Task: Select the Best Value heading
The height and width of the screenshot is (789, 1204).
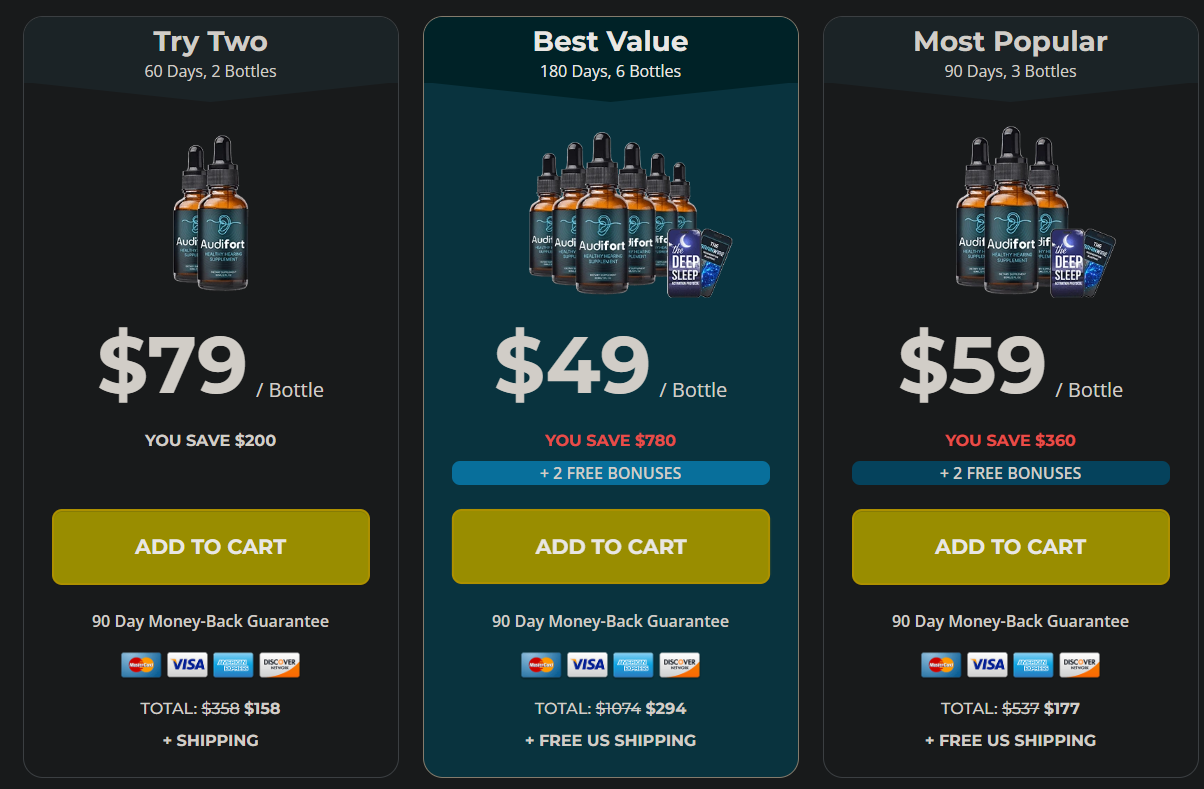Action: pyautogui.click(x=611, y=41)
